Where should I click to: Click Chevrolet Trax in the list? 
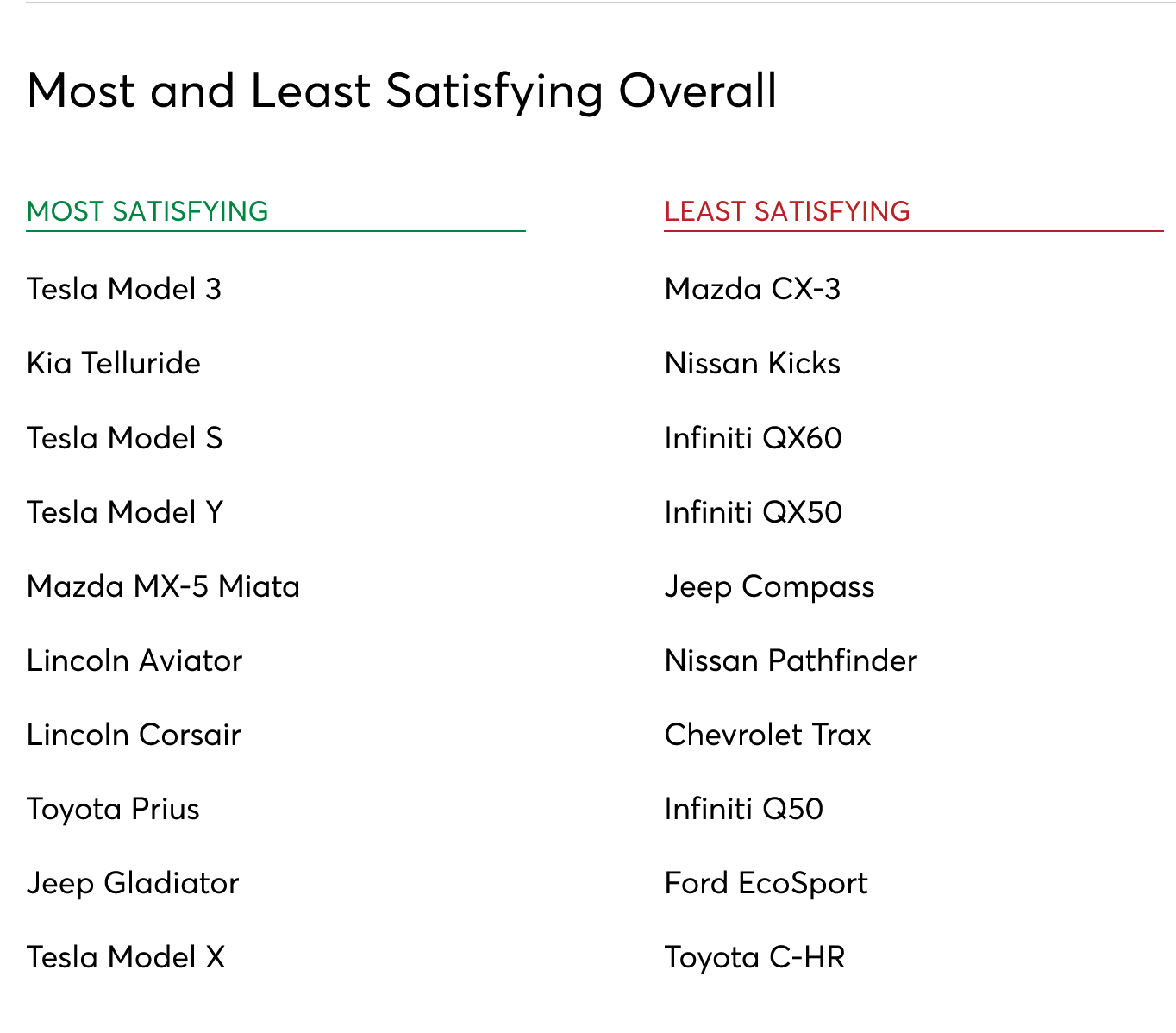768,735
